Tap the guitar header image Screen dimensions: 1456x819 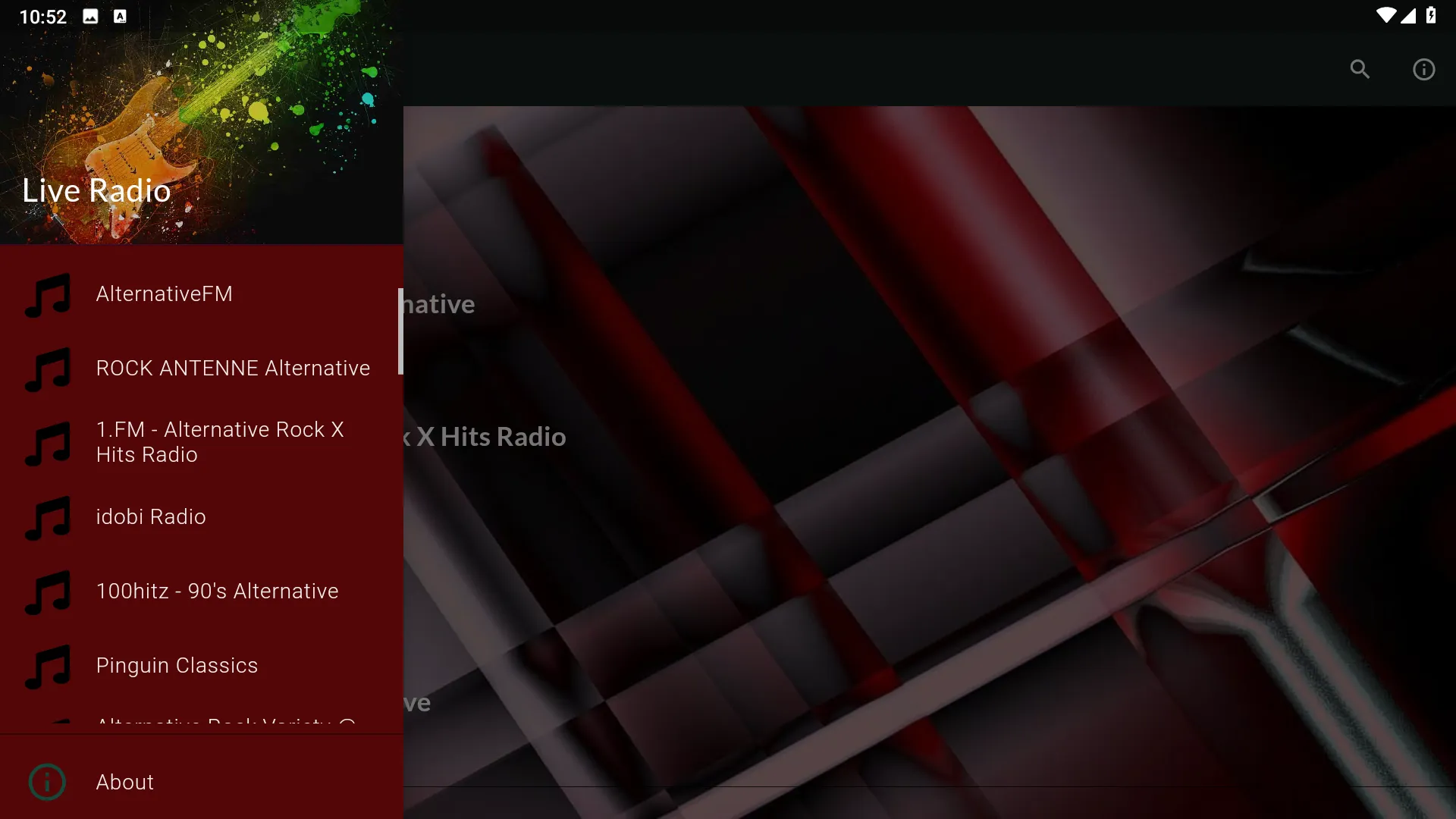[x=202, y=122]
